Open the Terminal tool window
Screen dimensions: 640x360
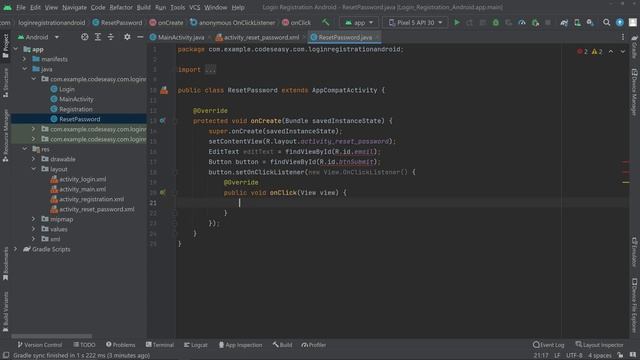160,345
